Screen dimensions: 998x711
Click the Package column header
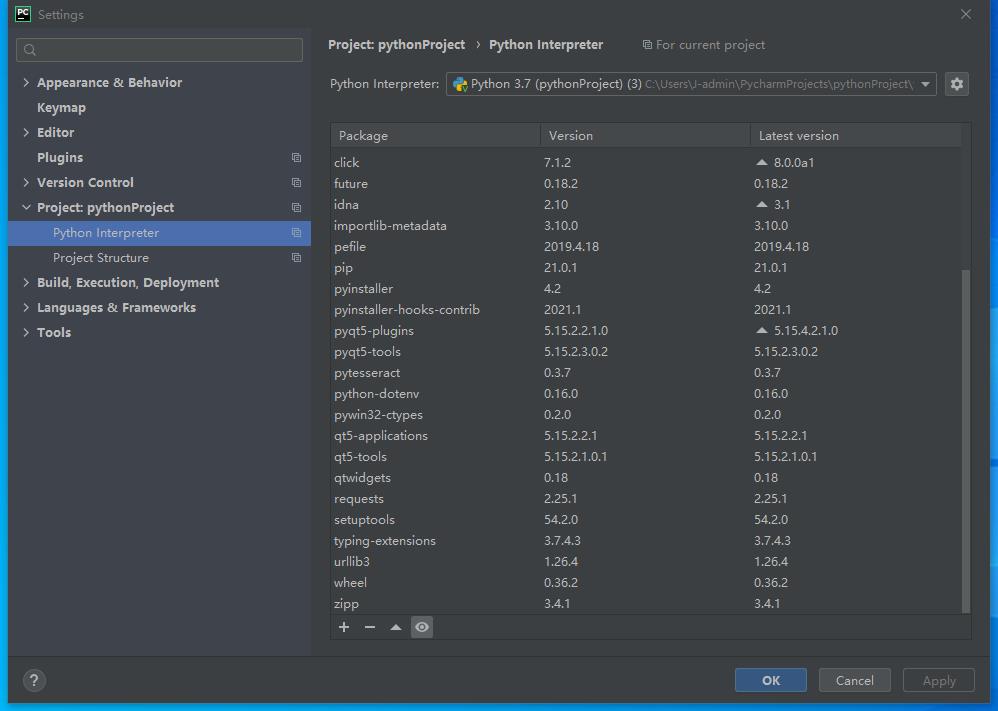[x=435, y=136]
